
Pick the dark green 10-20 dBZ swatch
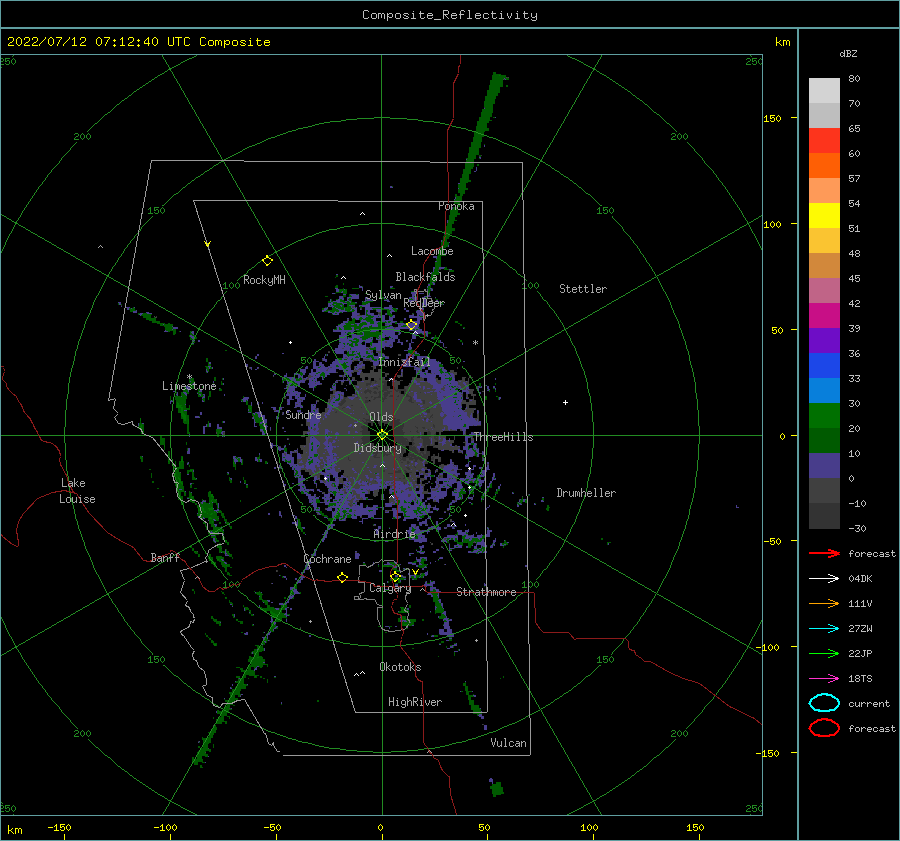pyautogui.click(x=824, y=440)
